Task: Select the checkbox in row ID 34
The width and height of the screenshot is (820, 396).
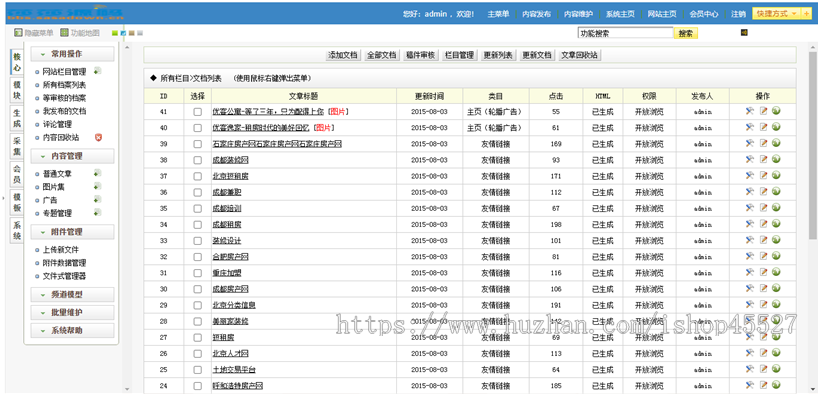Action: (x=197, y=224)
